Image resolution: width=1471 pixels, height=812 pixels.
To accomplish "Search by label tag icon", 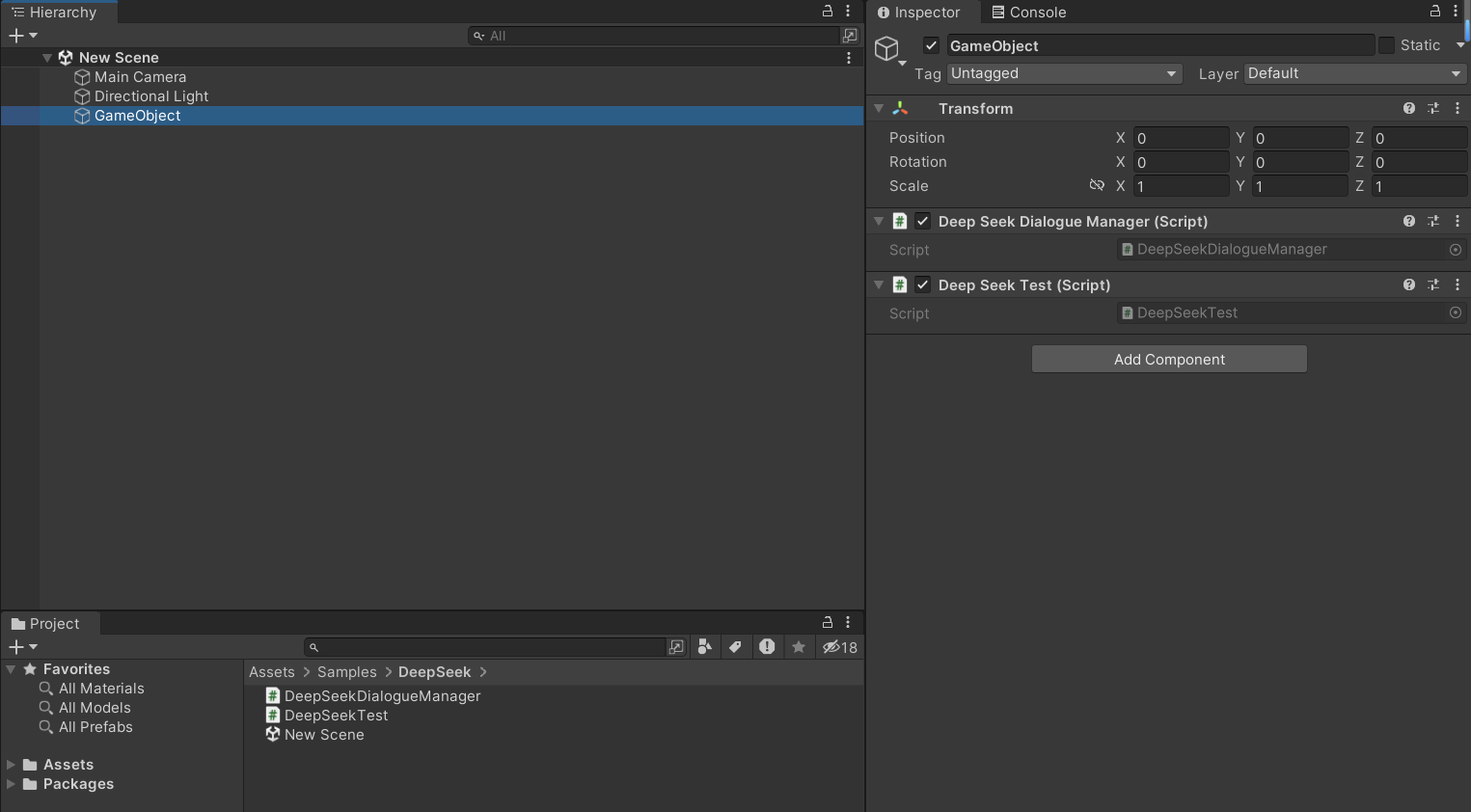I will [x=736, y=647].
